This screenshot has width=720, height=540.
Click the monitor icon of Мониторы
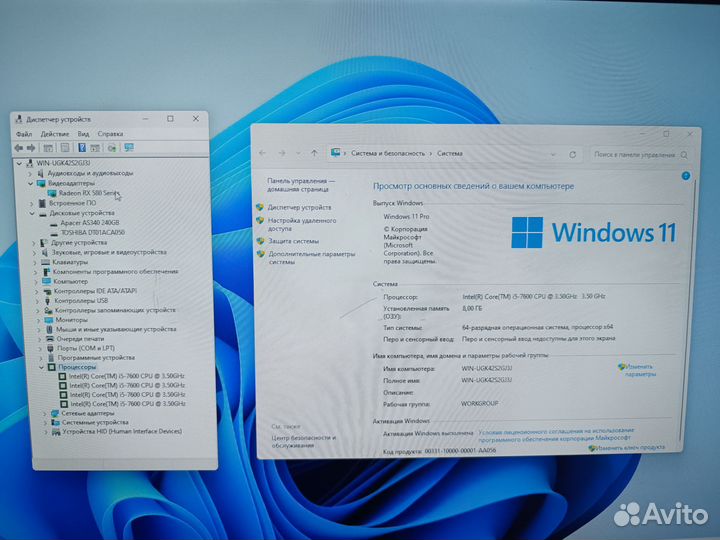point(49,320)
